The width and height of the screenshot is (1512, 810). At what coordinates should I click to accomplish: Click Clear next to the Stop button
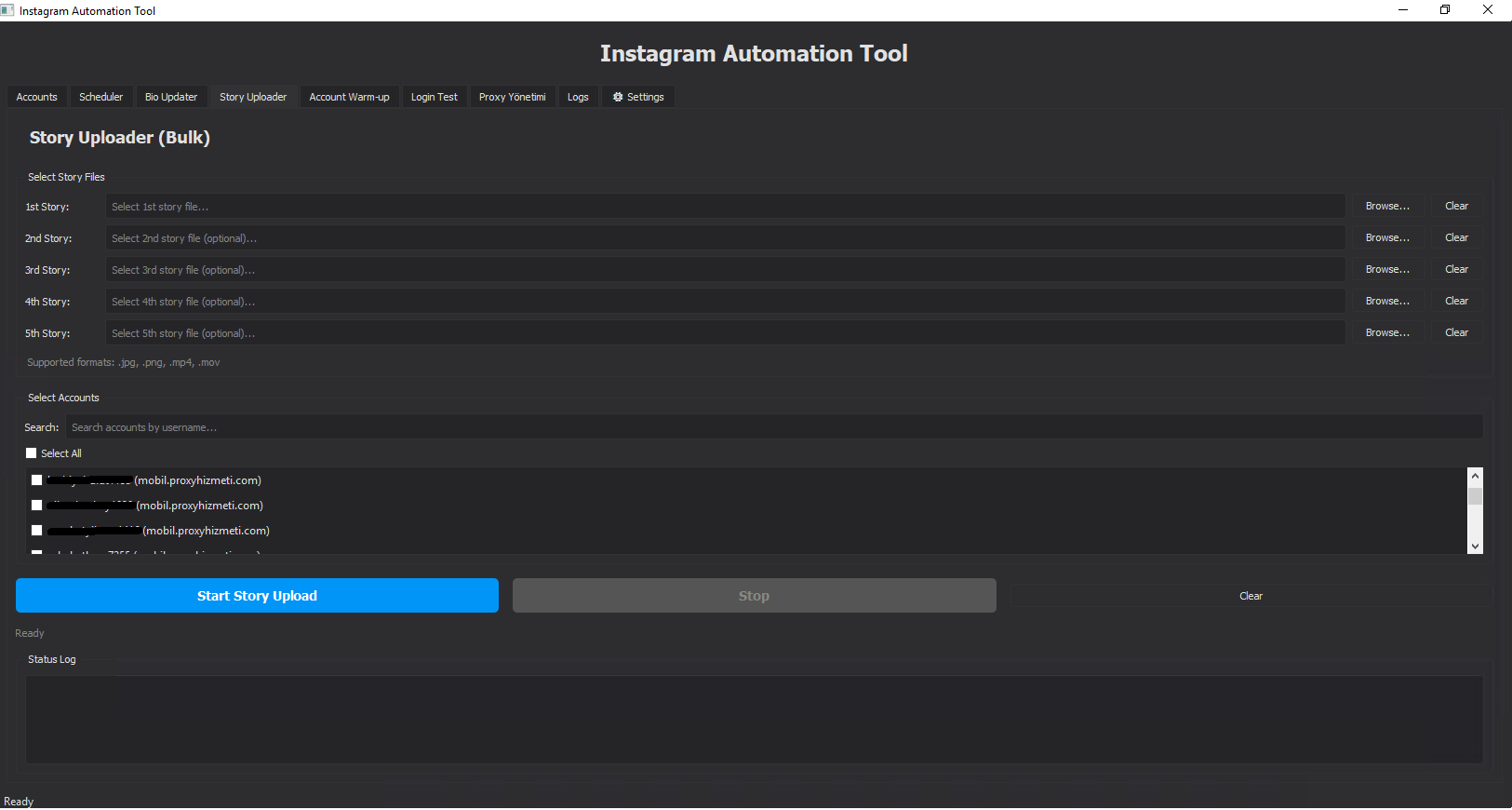1251,596
